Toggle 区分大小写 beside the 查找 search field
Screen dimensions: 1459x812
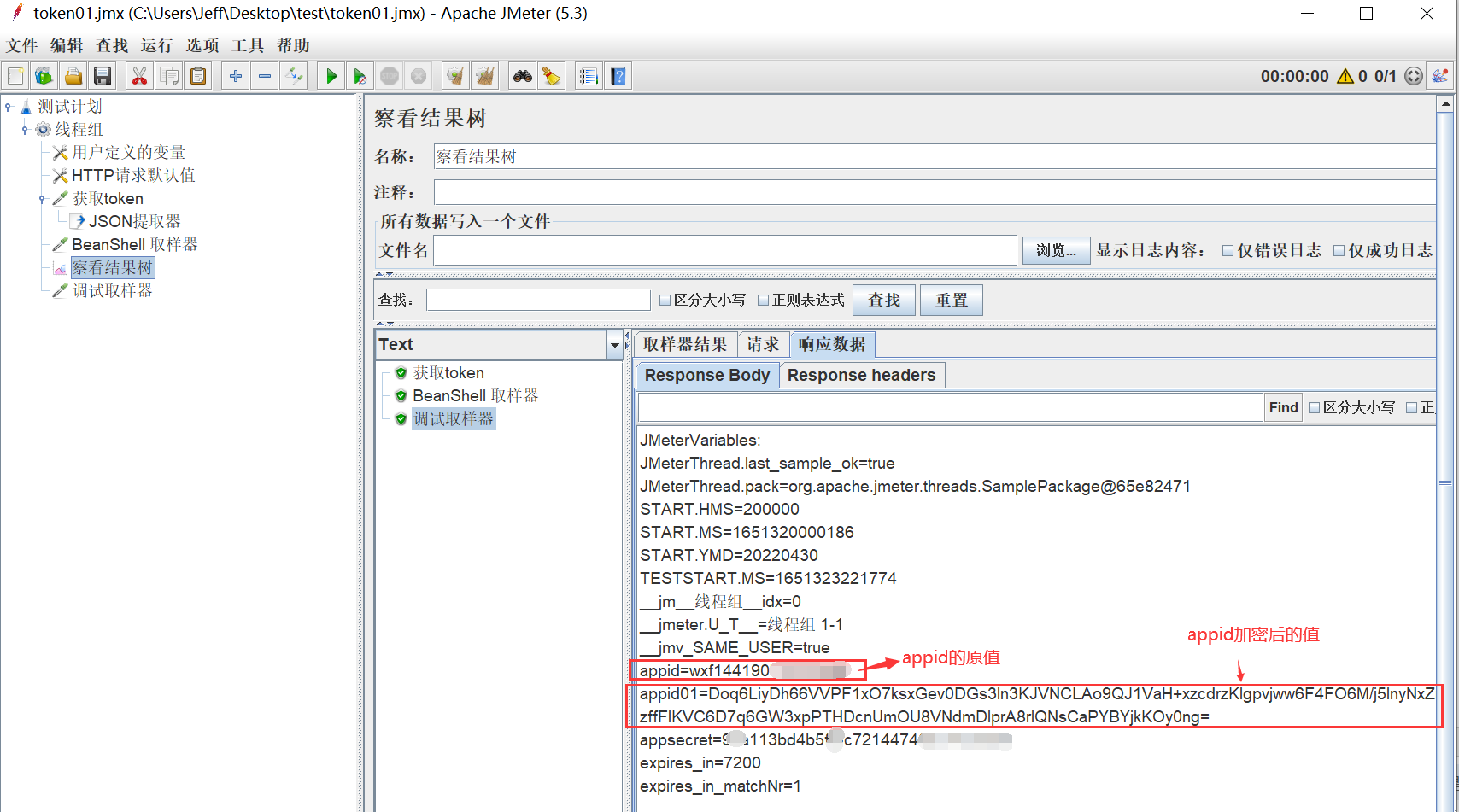click(665, 301)
